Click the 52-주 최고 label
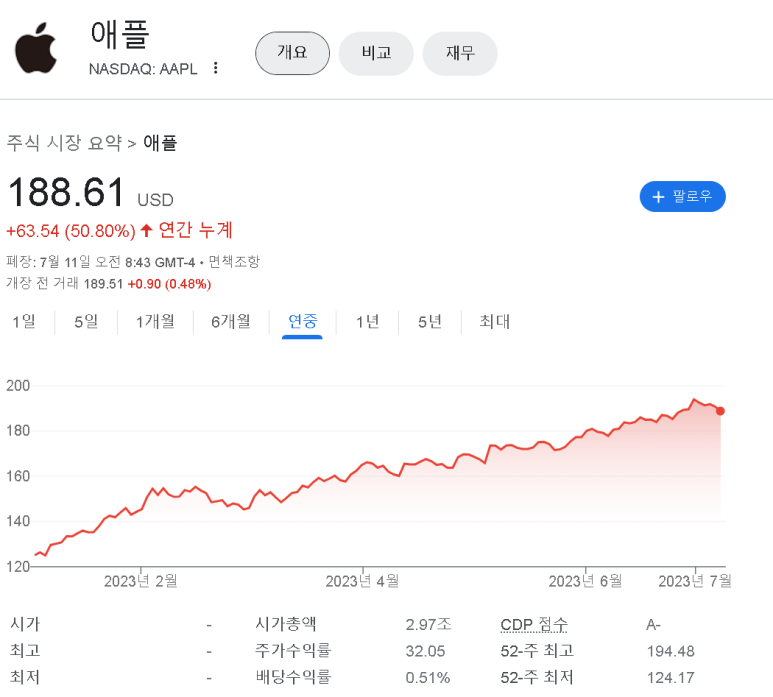Image resolution: width=773 pixels, height=697 pixels. (x=537, y=651)
